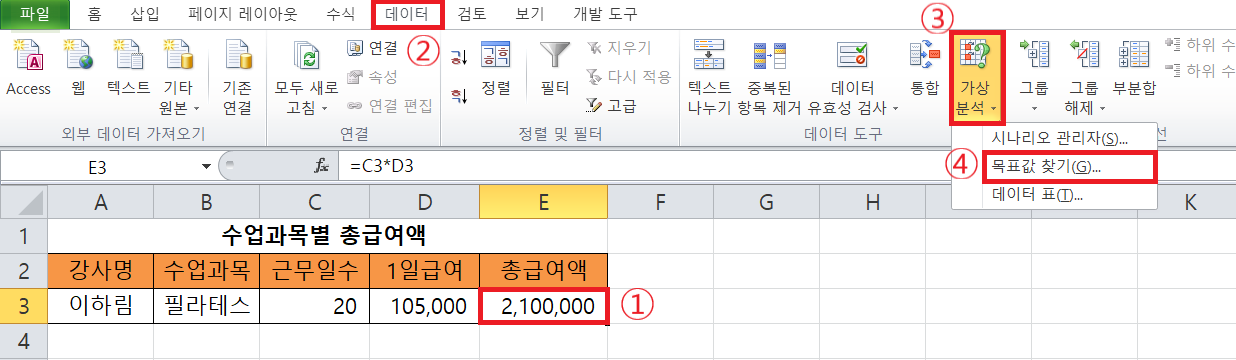Click the 속성 properties button
Viewport: 1236px width, 360px height.
click(372, 77)
